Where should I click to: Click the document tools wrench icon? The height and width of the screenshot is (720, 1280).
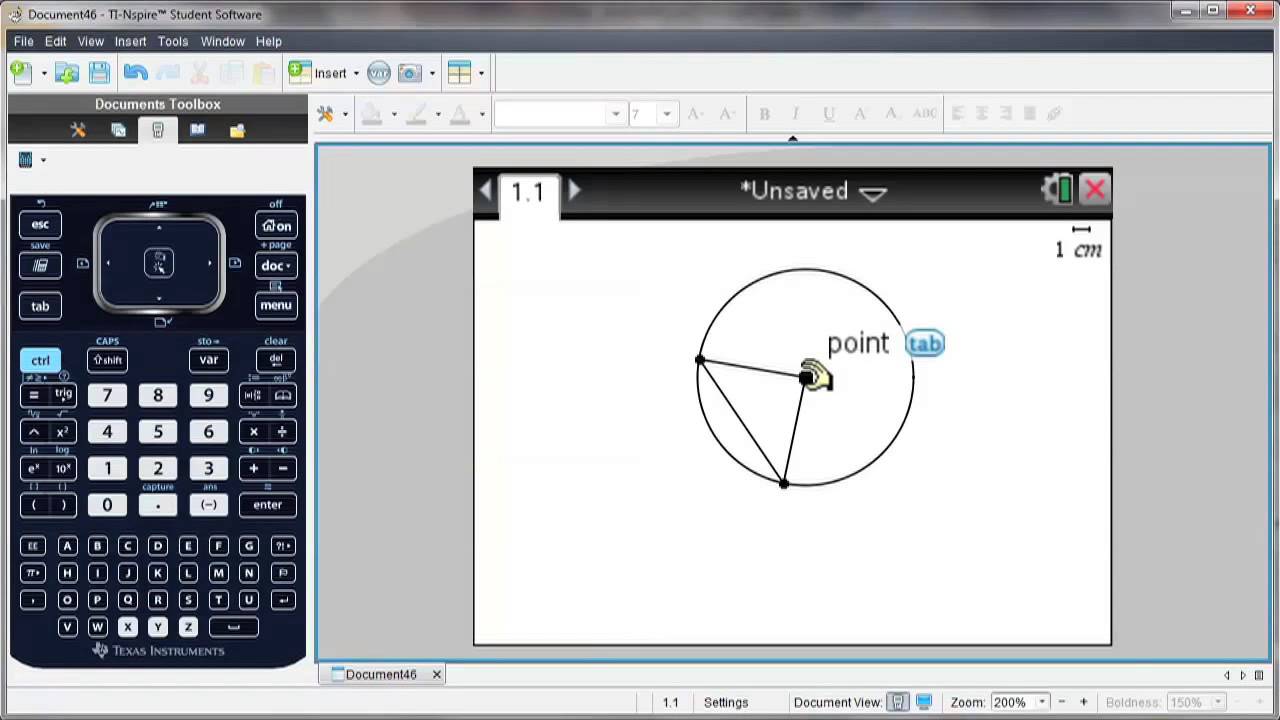(x=325, y=114)
